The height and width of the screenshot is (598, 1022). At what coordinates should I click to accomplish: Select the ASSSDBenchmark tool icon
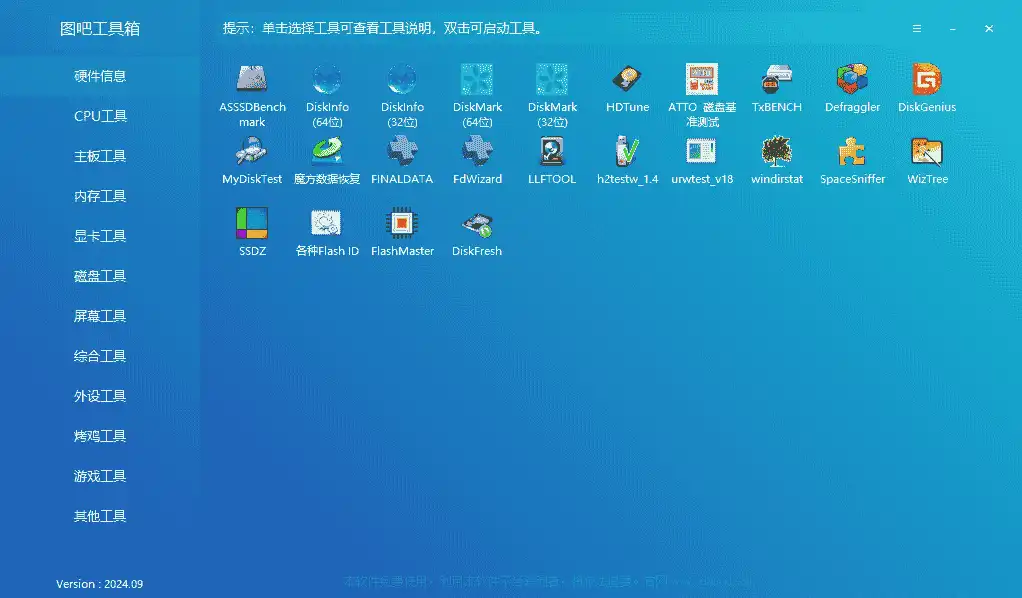(252, 79)
